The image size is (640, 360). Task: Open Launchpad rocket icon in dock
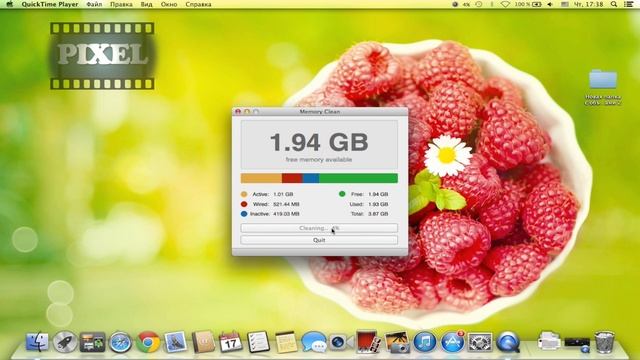[64, 342]
